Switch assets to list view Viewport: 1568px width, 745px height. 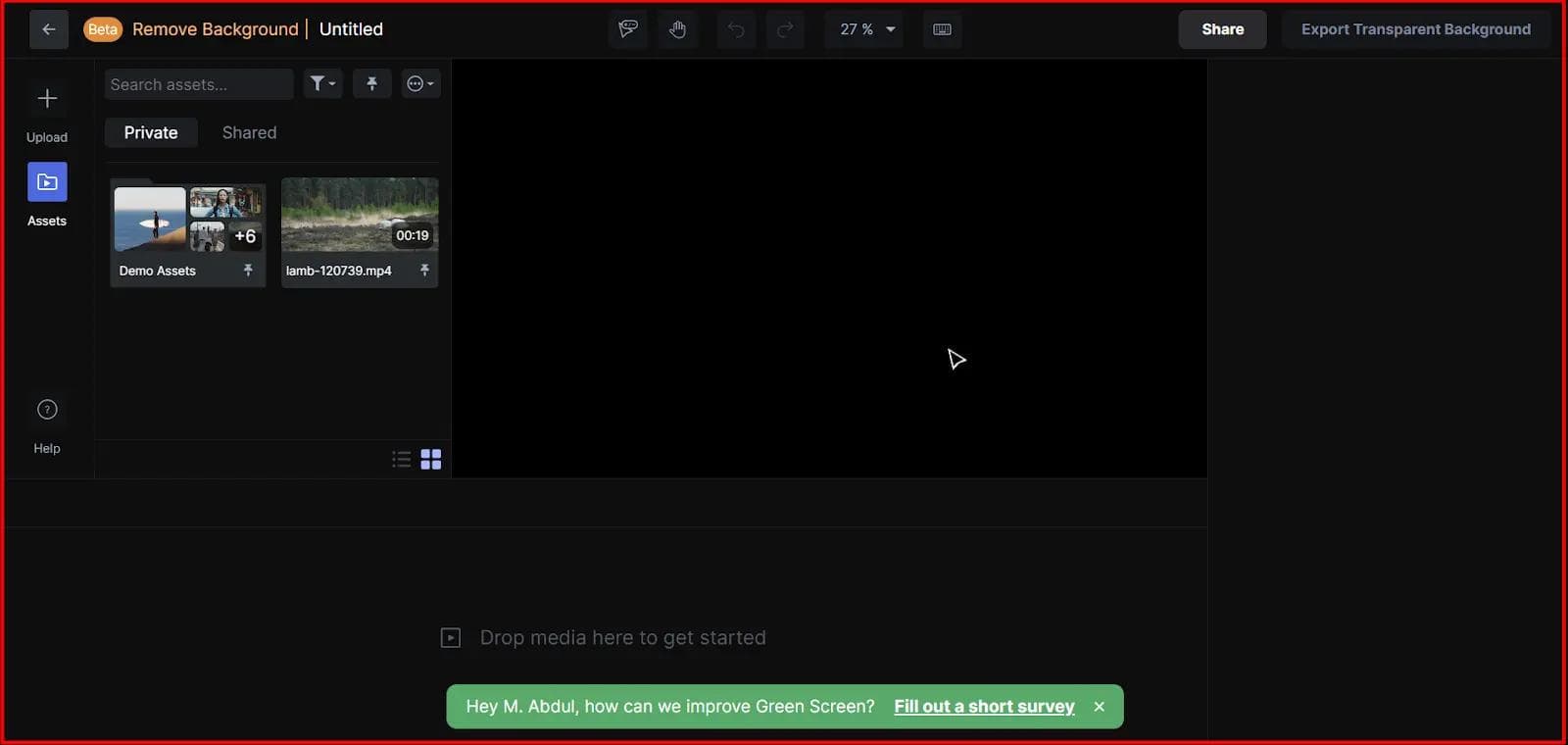(401, 460)
